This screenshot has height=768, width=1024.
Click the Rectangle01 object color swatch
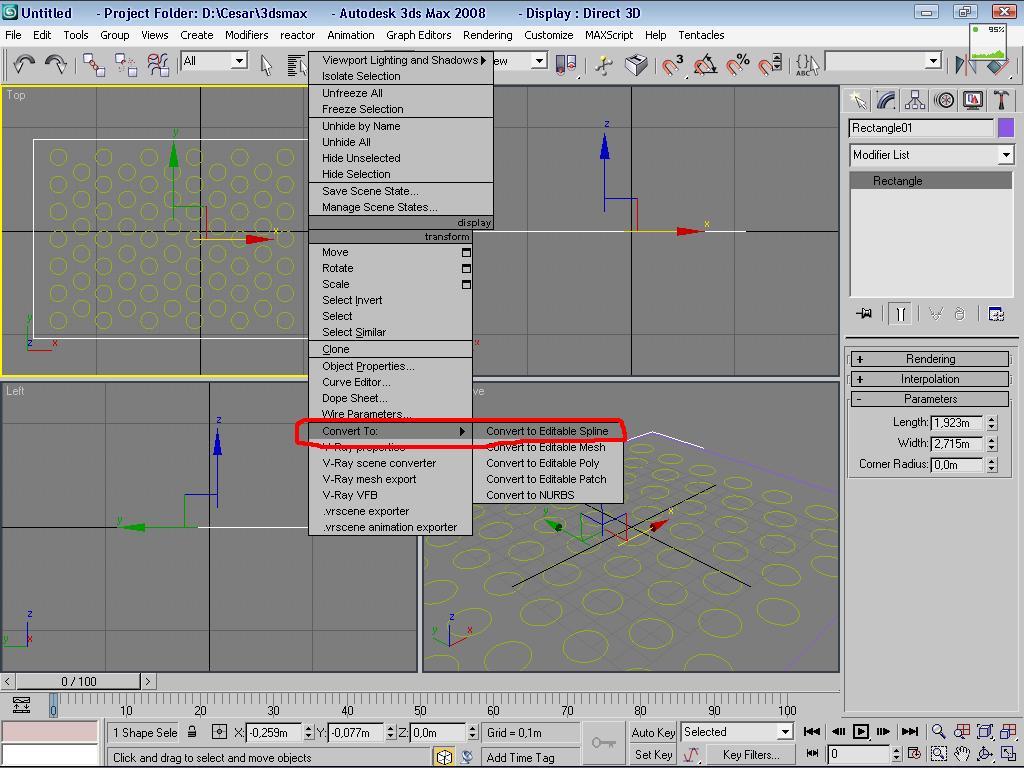coord(1006,128)
